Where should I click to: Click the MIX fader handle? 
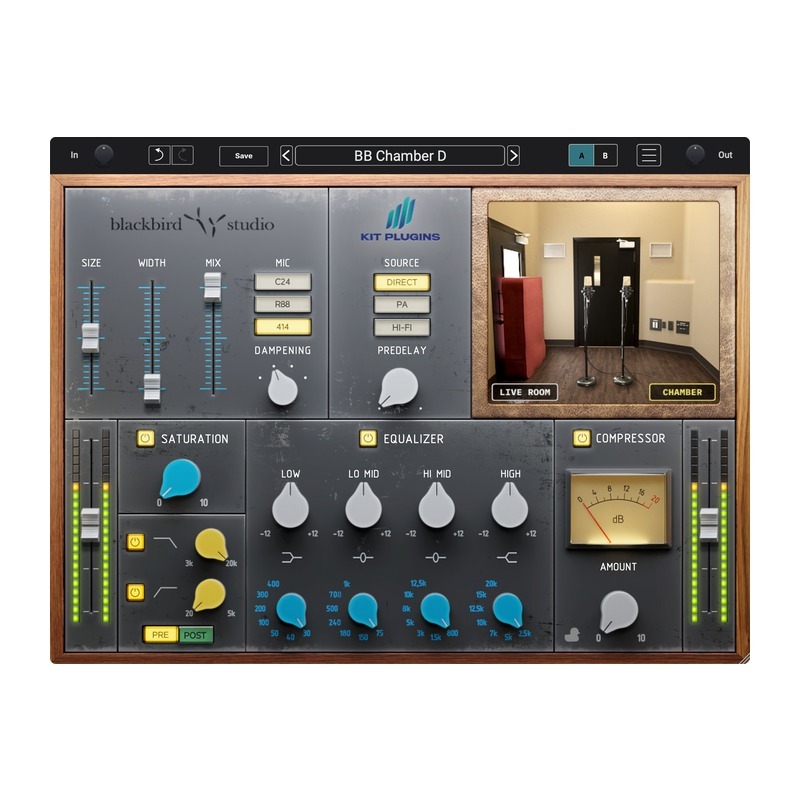pos(213,286)
